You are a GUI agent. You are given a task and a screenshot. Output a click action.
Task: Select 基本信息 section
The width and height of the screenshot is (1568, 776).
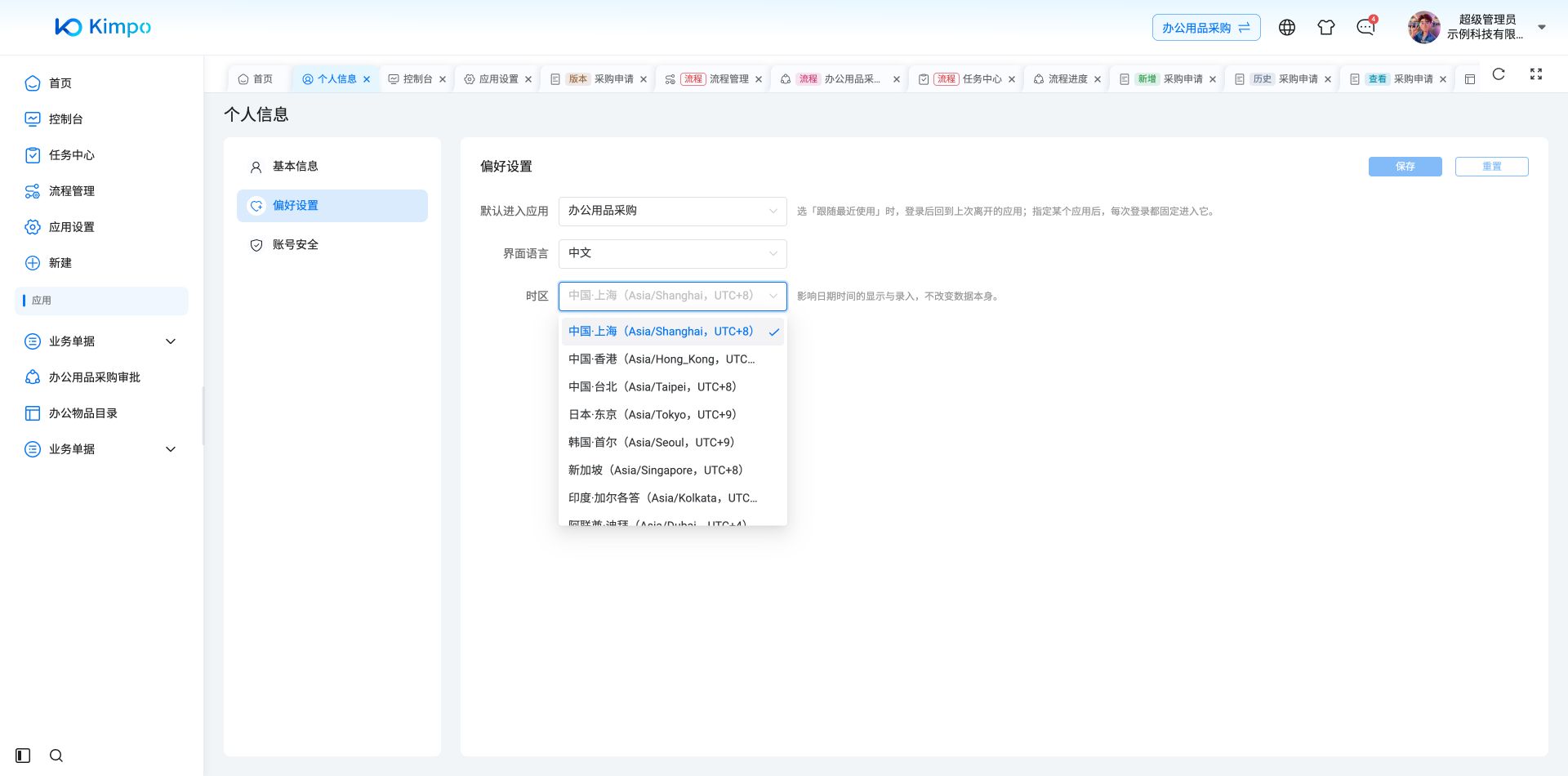tap(332, 167)
